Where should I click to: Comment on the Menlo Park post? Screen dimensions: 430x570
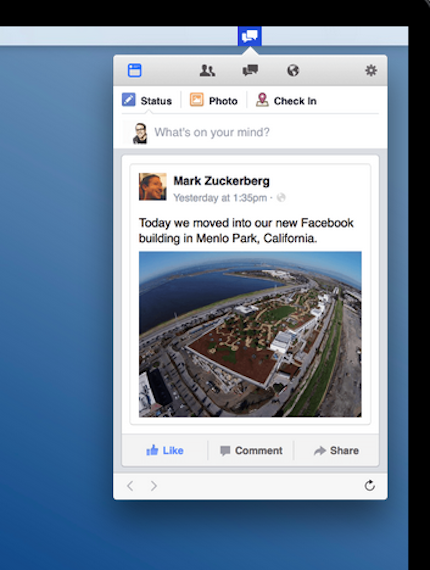(x=251, y=450)
